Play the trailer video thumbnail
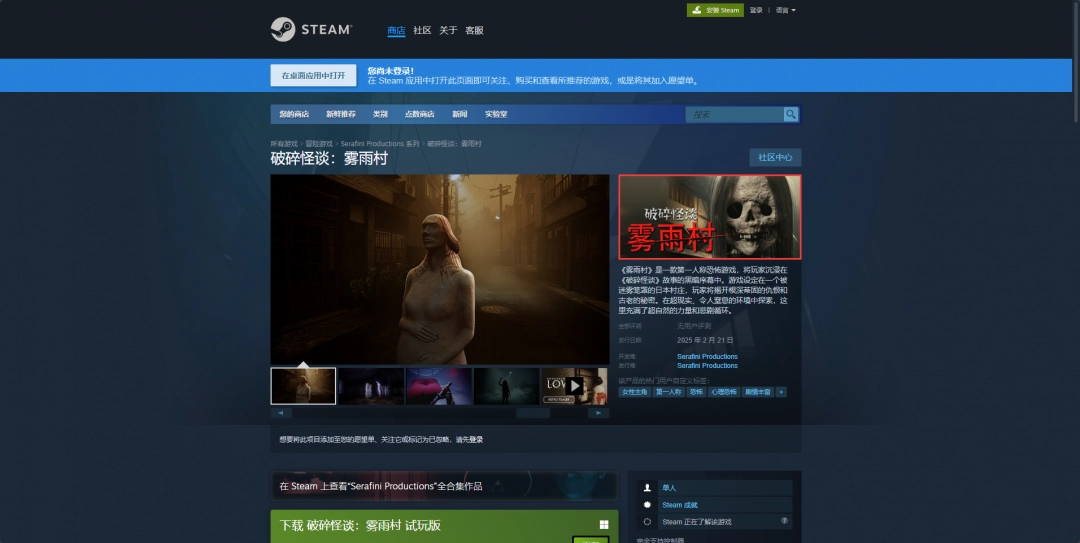Screen dimensions: 1080x543 [574, 385]
